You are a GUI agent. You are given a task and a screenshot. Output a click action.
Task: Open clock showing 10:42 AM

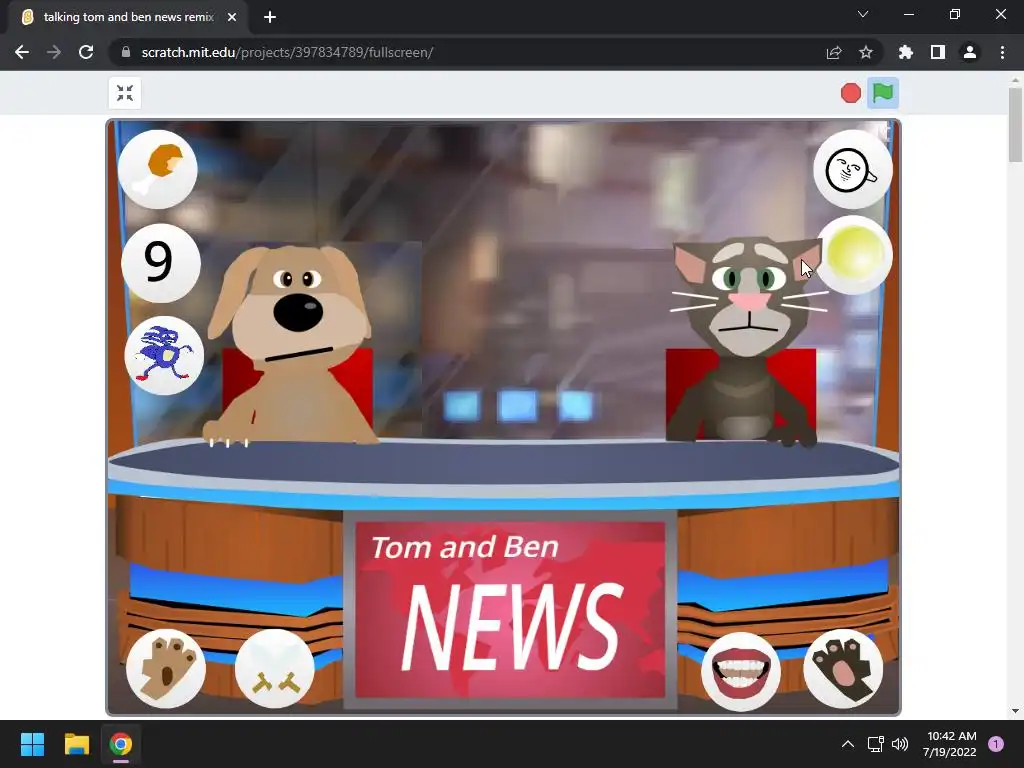(950, 744)
